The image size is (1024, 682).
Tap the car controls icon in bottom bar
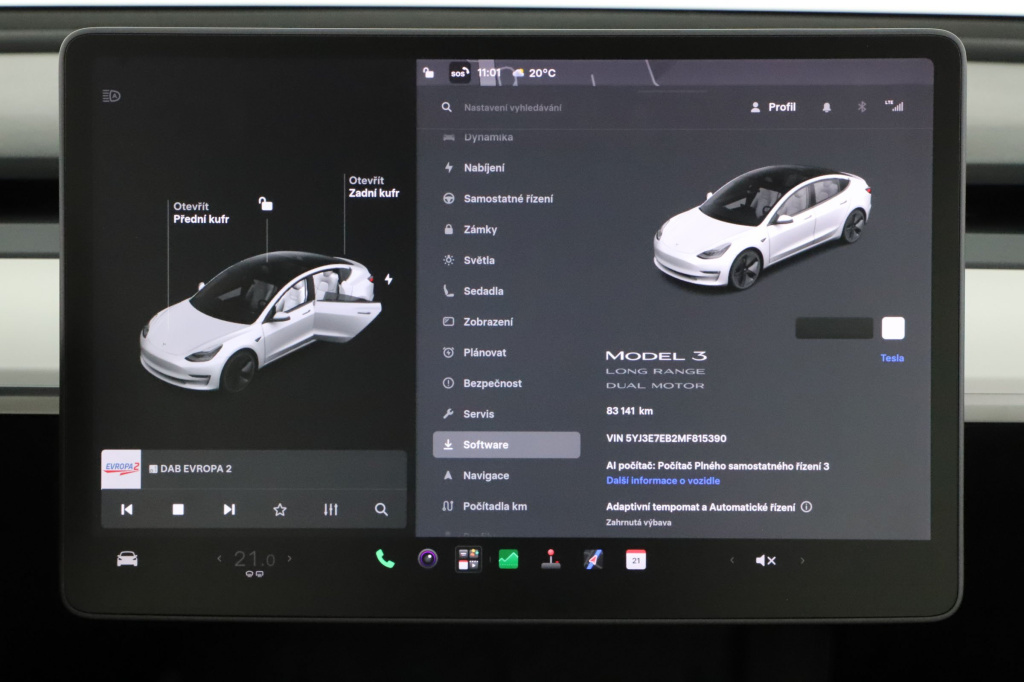pos(127,559)
